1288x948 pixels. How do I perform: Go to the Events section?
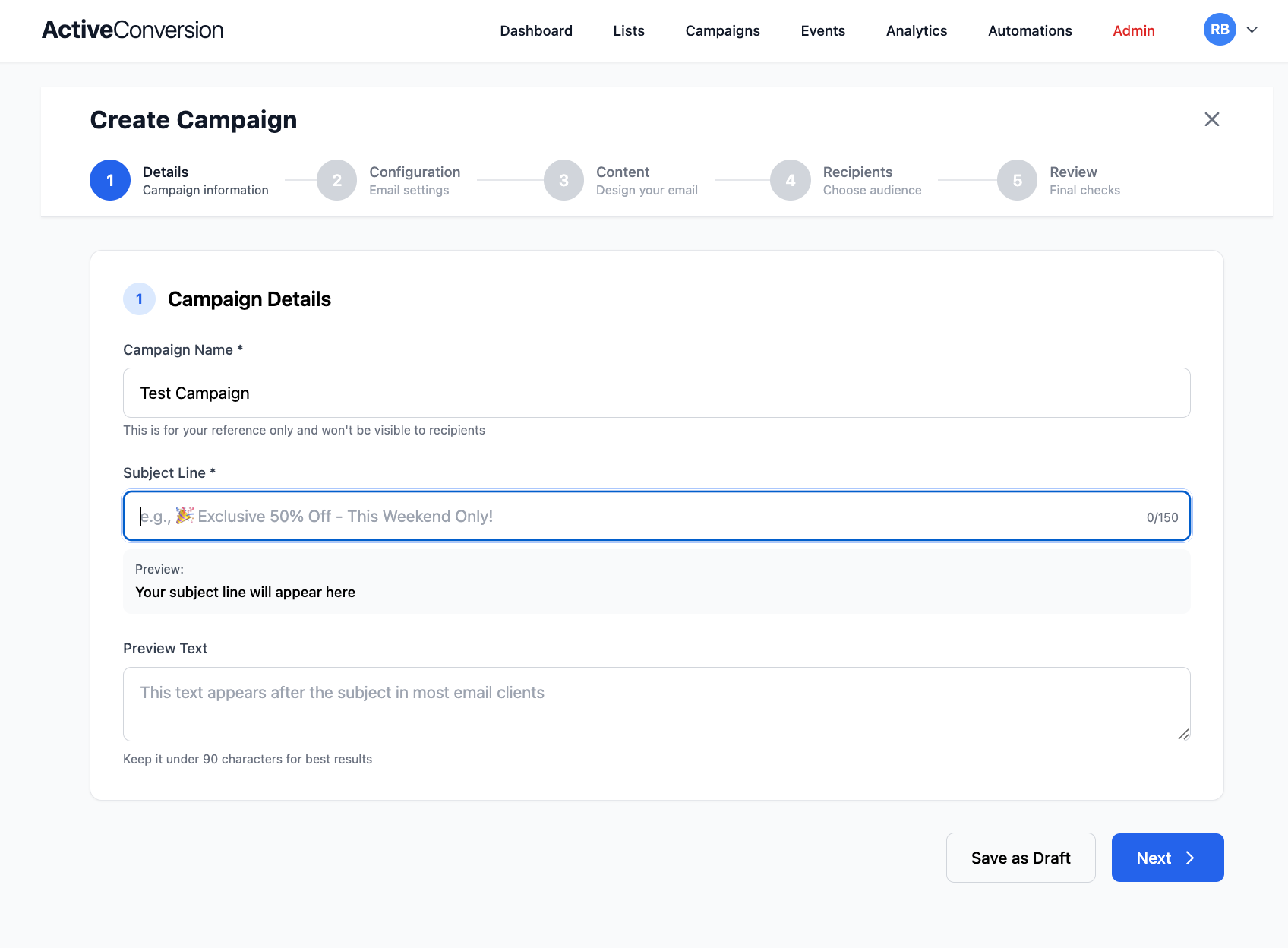point(822,30)
